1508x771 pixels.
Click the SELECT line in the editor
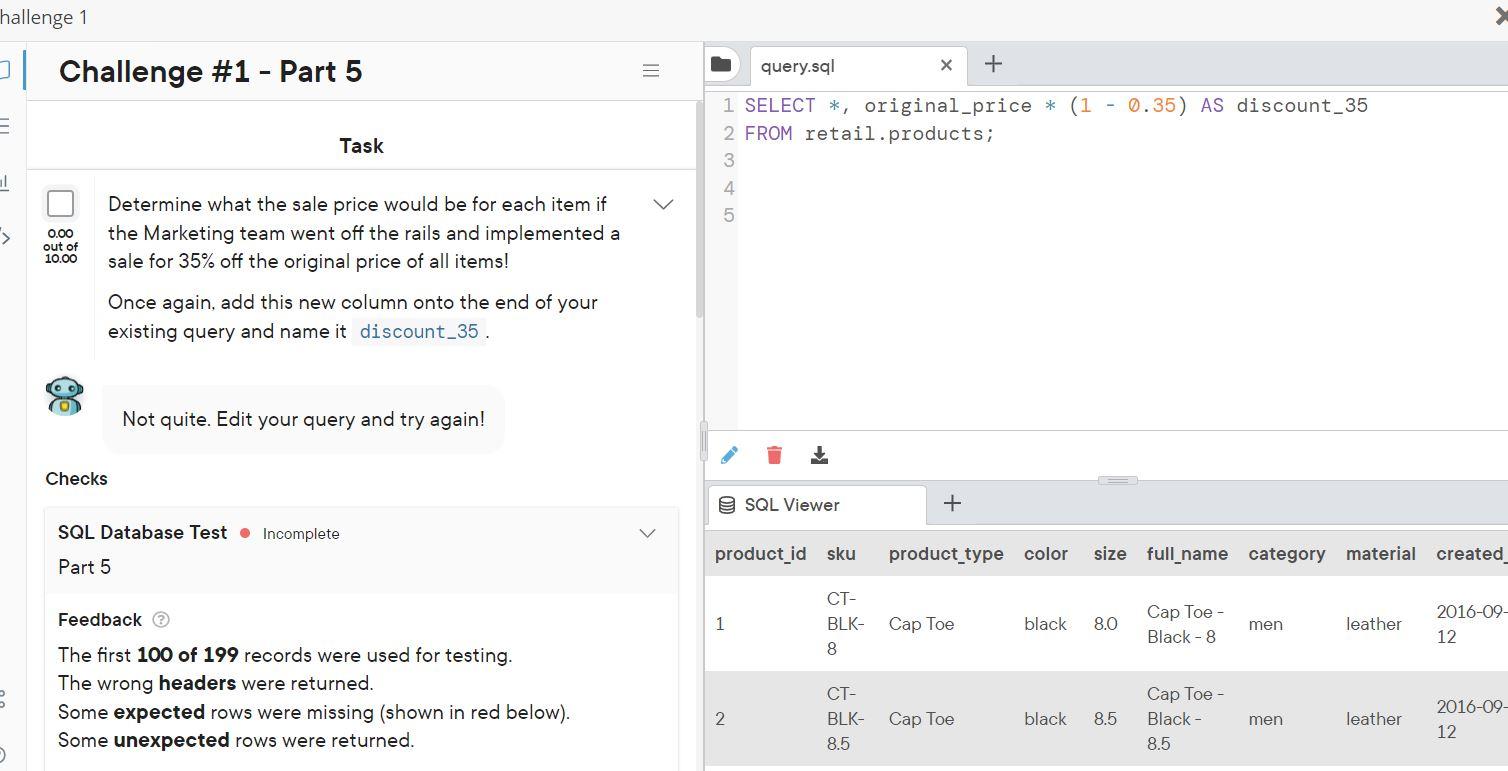[x=1056, y=106]
